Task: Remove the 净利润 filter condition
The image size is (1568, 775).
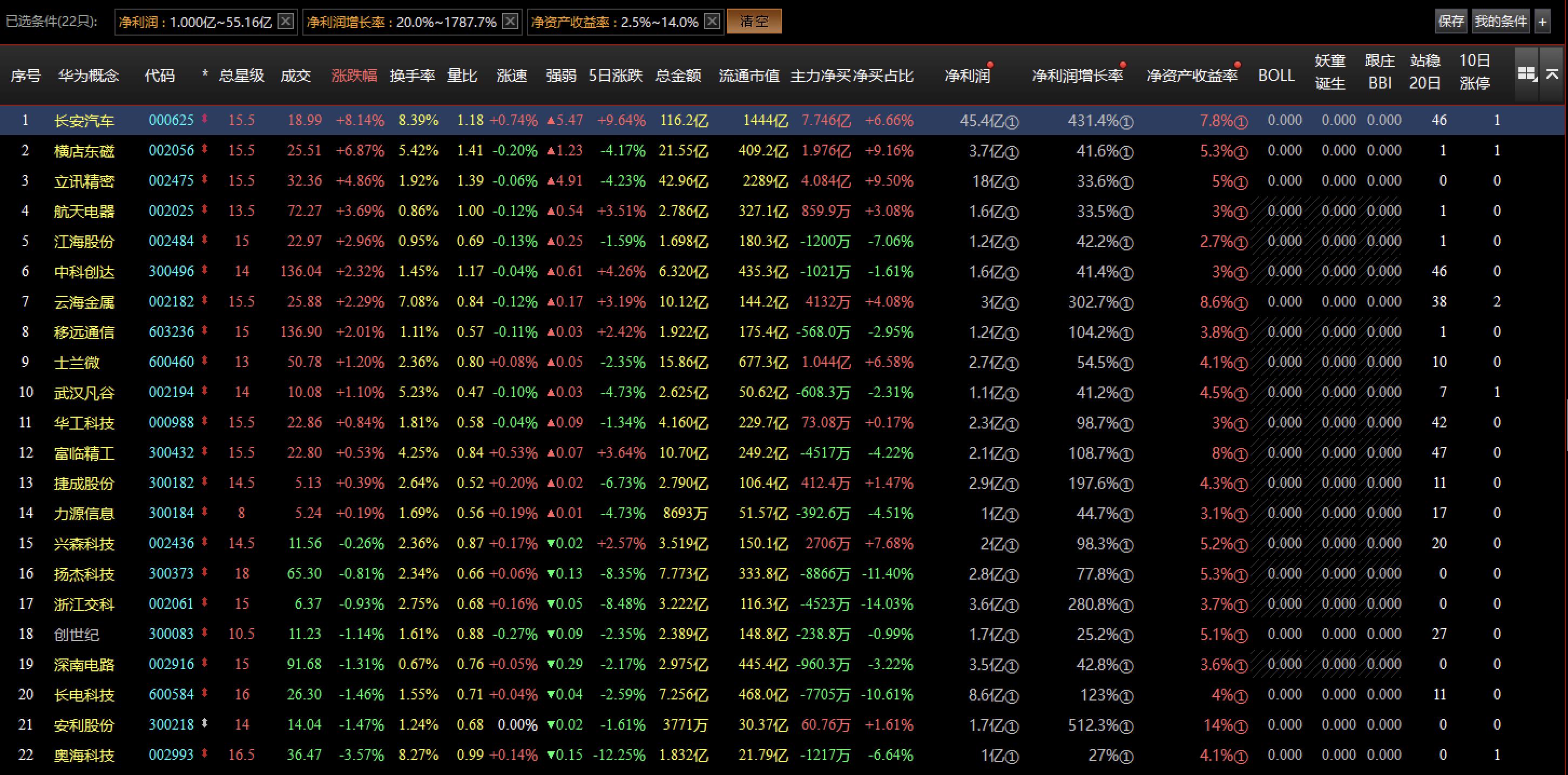Action: coord(285,21)
